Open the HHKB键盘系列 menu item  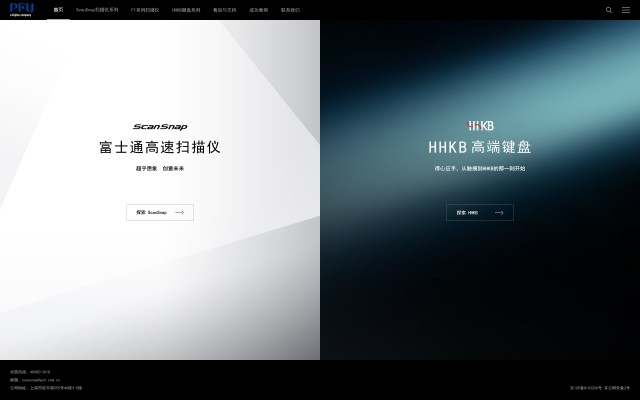tap(186, 10)
